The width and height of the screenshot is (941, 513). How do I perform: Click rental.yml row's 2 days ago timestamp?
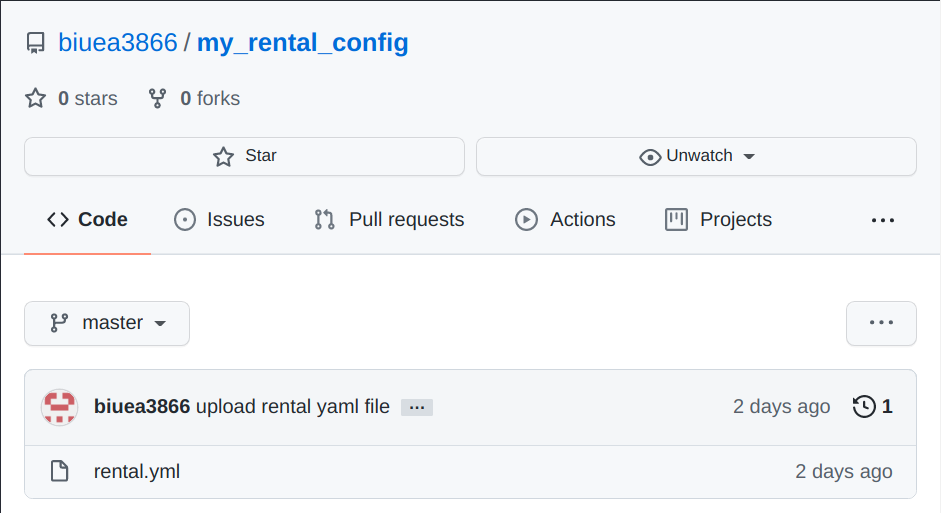[x=844, y=472]
